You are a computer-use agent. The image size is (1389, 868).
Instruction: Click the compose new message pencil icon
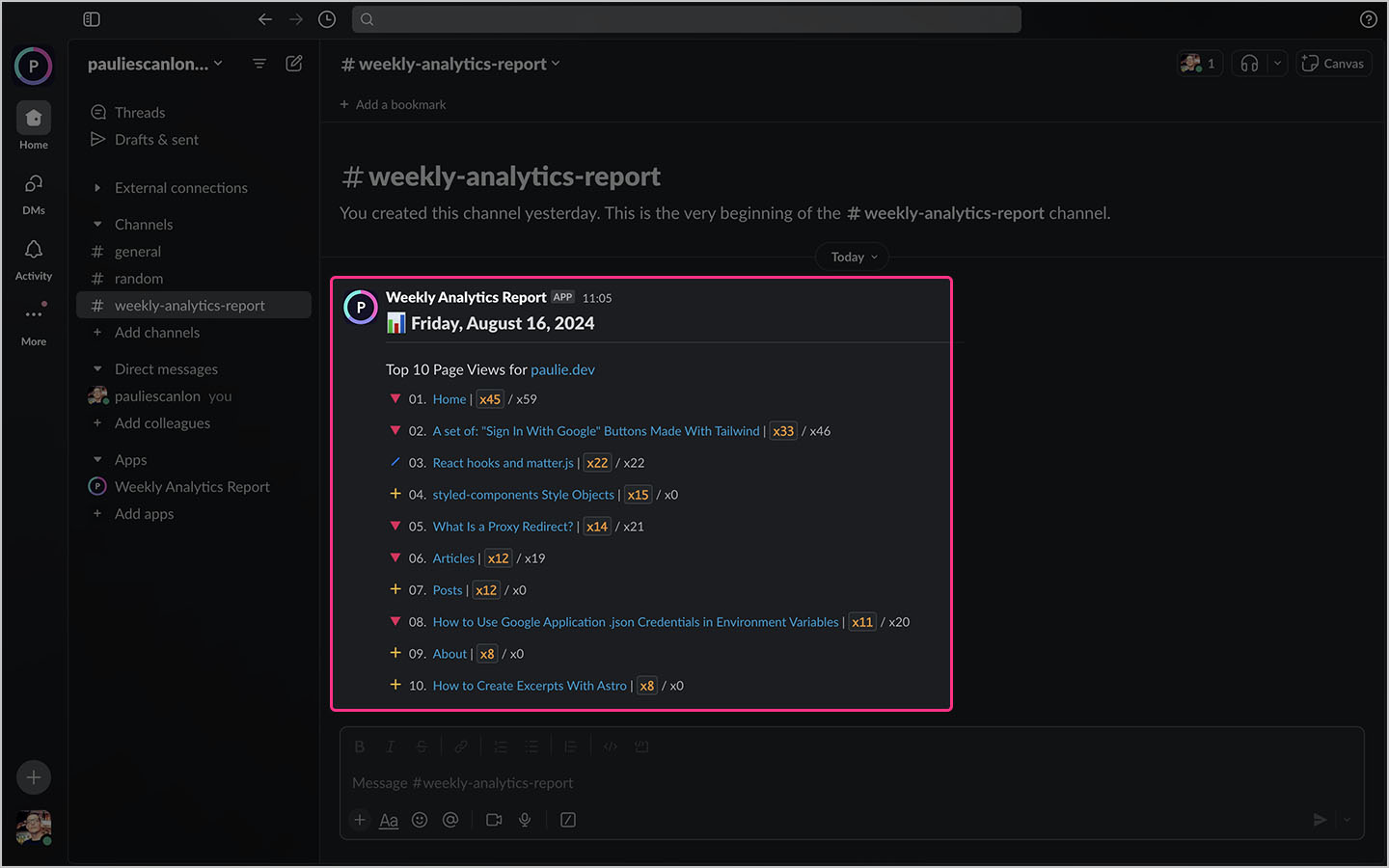[x=294, y=63]
